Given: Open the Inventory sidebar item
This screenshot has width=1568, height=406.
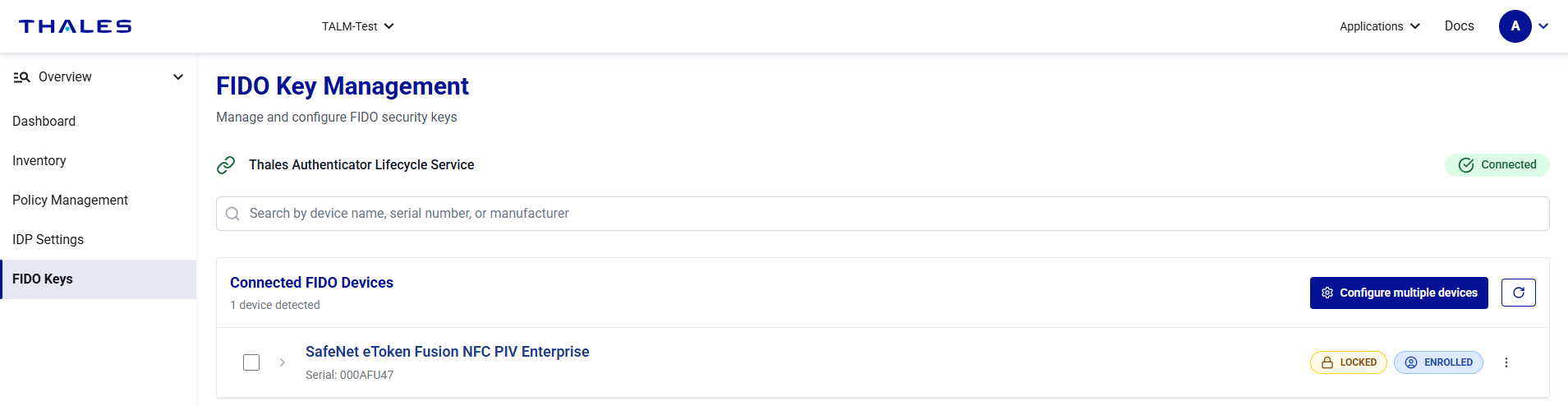Looking at the screenshot, I should click(39, 161).
